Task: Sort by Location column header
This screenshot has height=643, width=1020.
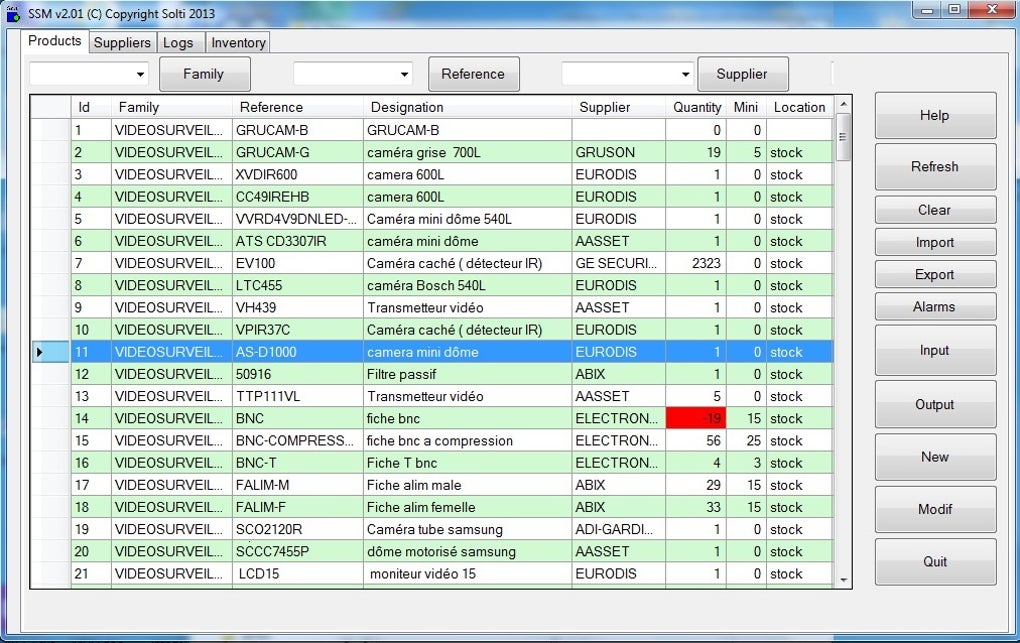Action: tap(799, 107)
